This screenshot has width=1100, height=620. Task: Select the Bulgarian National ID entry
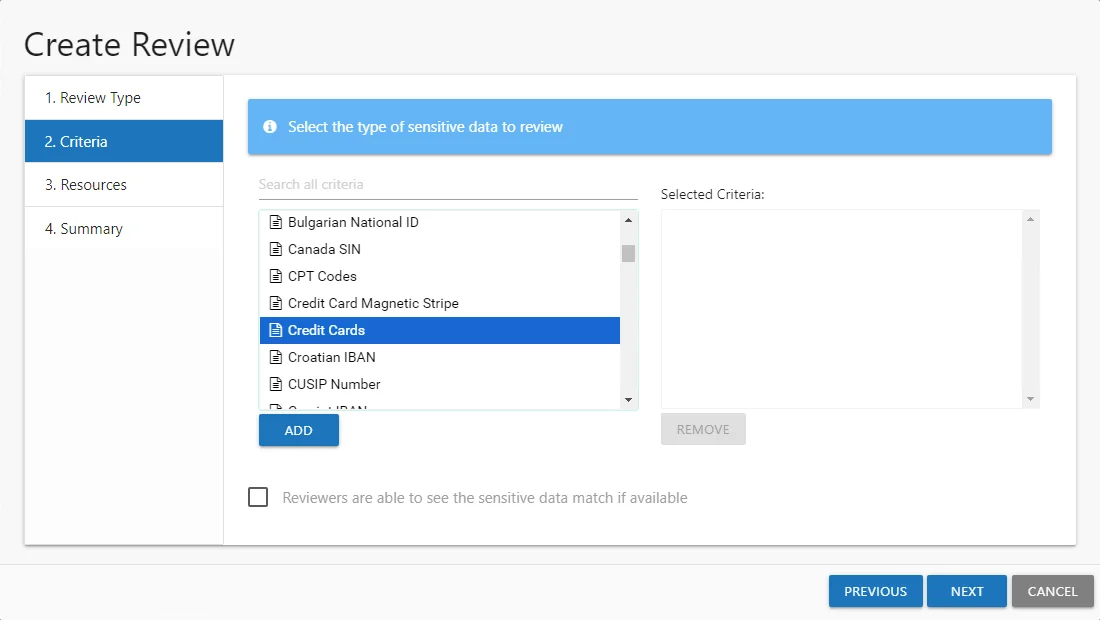pyautogui.click(x=440, y=222)
